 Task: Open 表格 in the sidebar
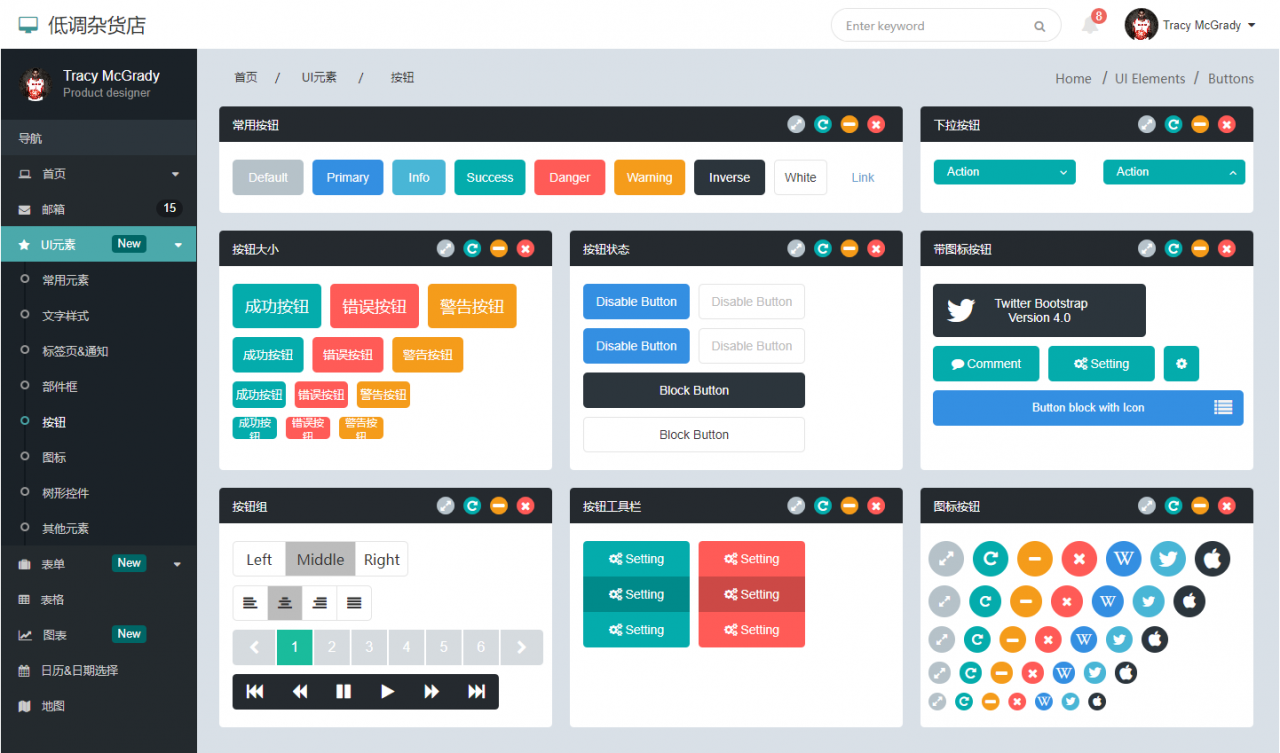[x=98, y=600]
